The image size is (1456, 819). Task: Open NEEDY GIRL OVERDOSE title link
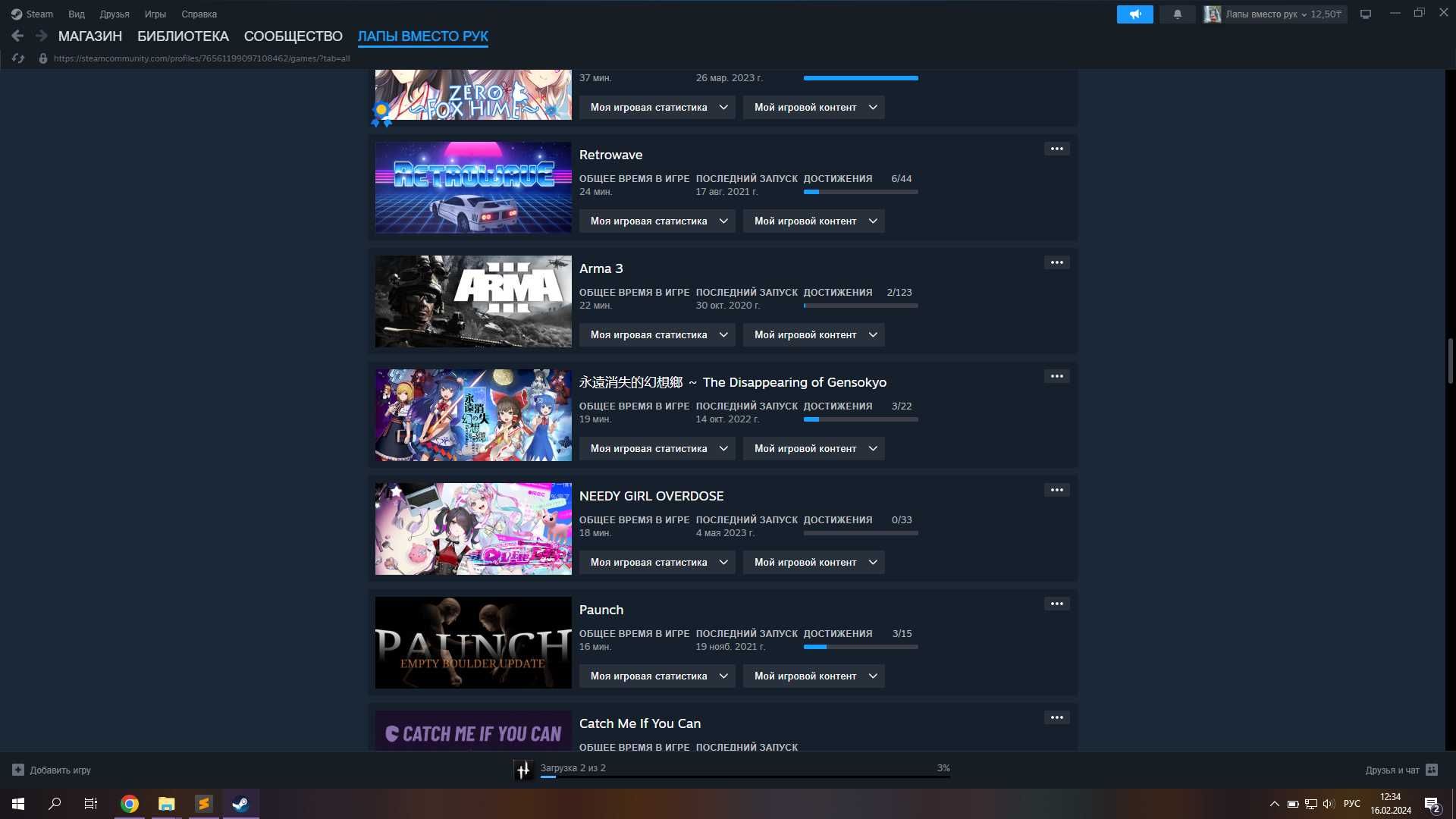point(651,496)
